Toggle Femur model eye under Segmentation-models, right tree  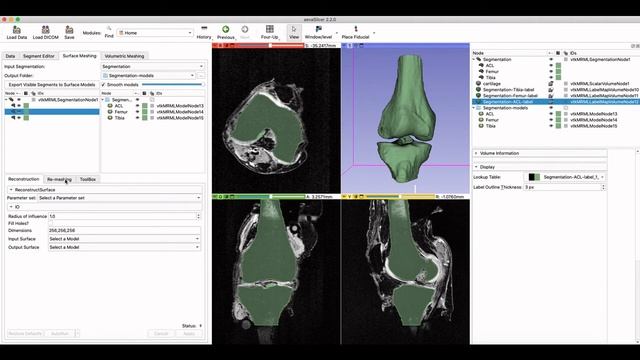551,120
